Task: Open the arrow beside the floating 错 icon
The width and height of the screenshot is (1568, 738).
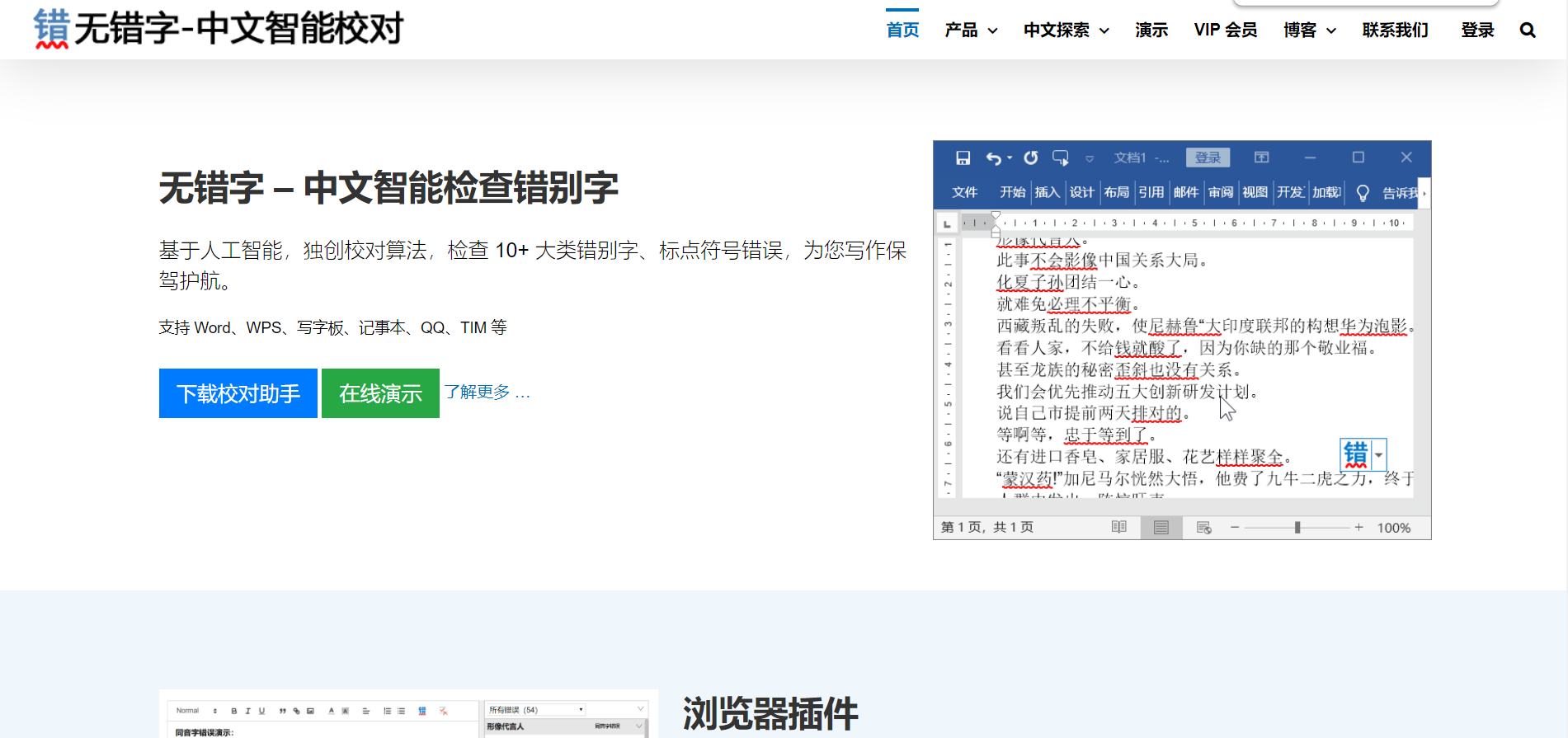Action: (x=1379, y=454)
